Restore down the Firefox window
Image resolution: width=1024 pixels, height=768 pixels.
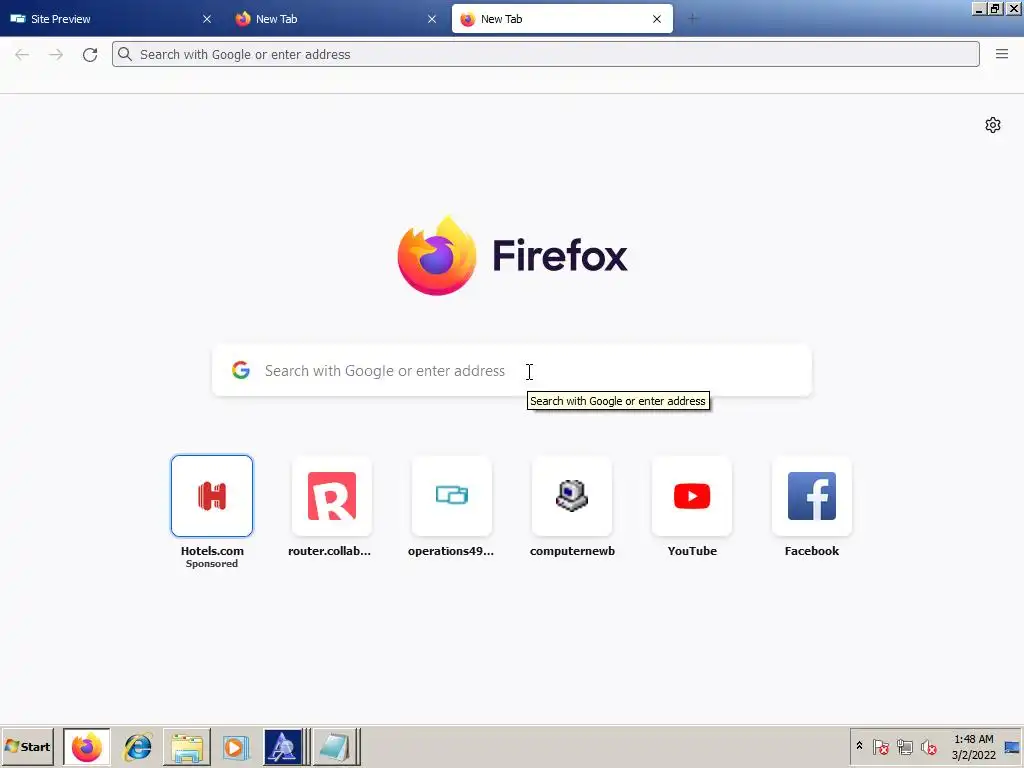pos(995,8)
